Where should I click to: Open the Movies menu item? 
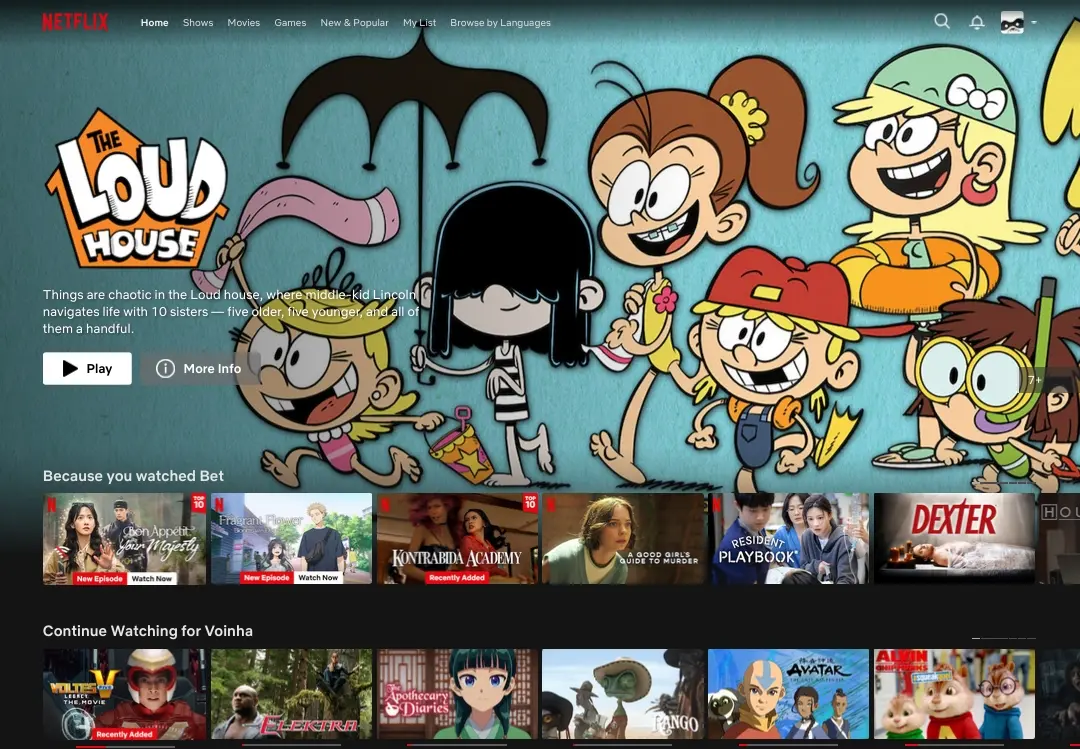[244, 23]
